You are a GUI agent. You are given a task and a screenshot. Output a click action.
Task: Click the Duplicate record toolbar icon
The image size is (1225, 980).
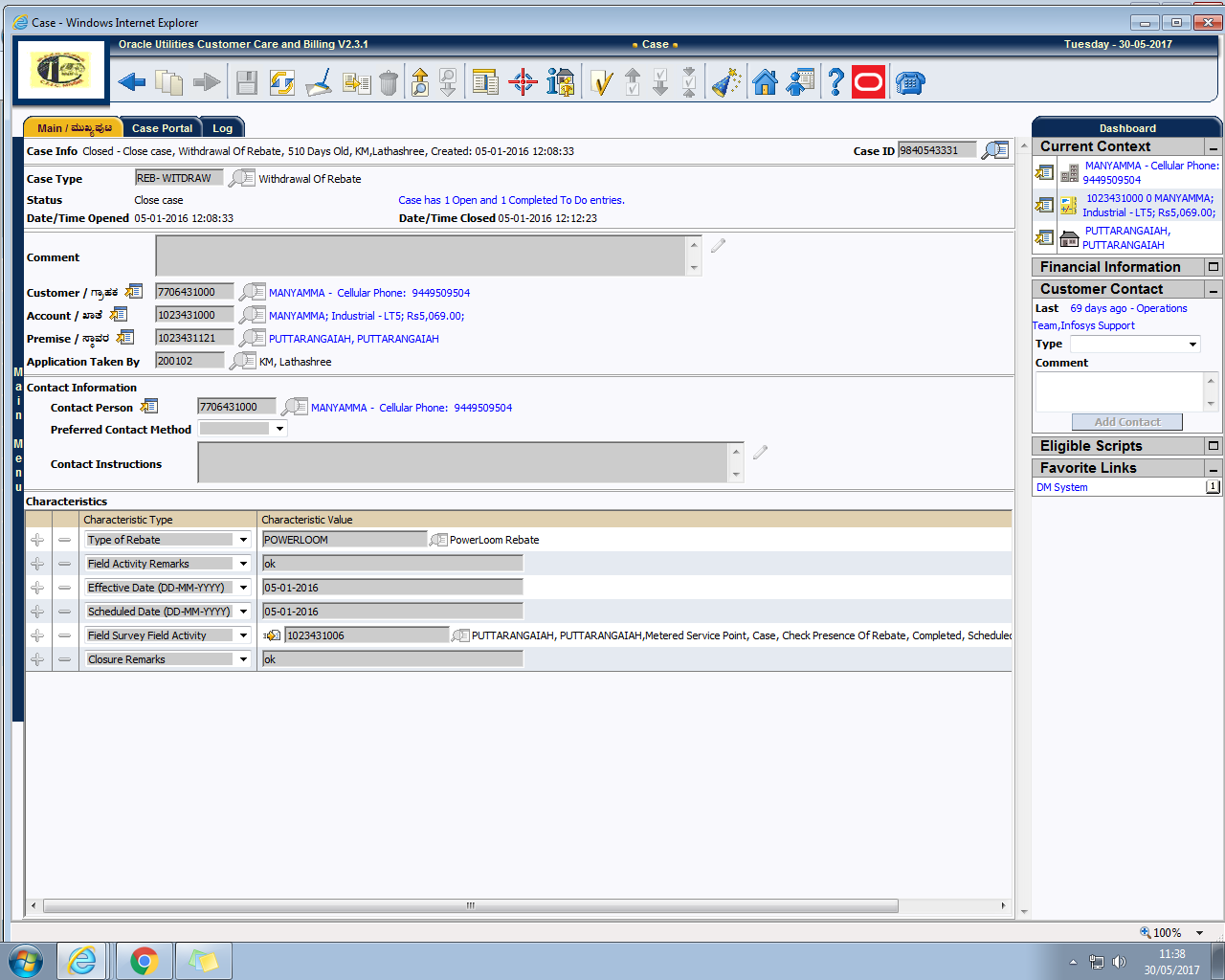tap(356, 83)
